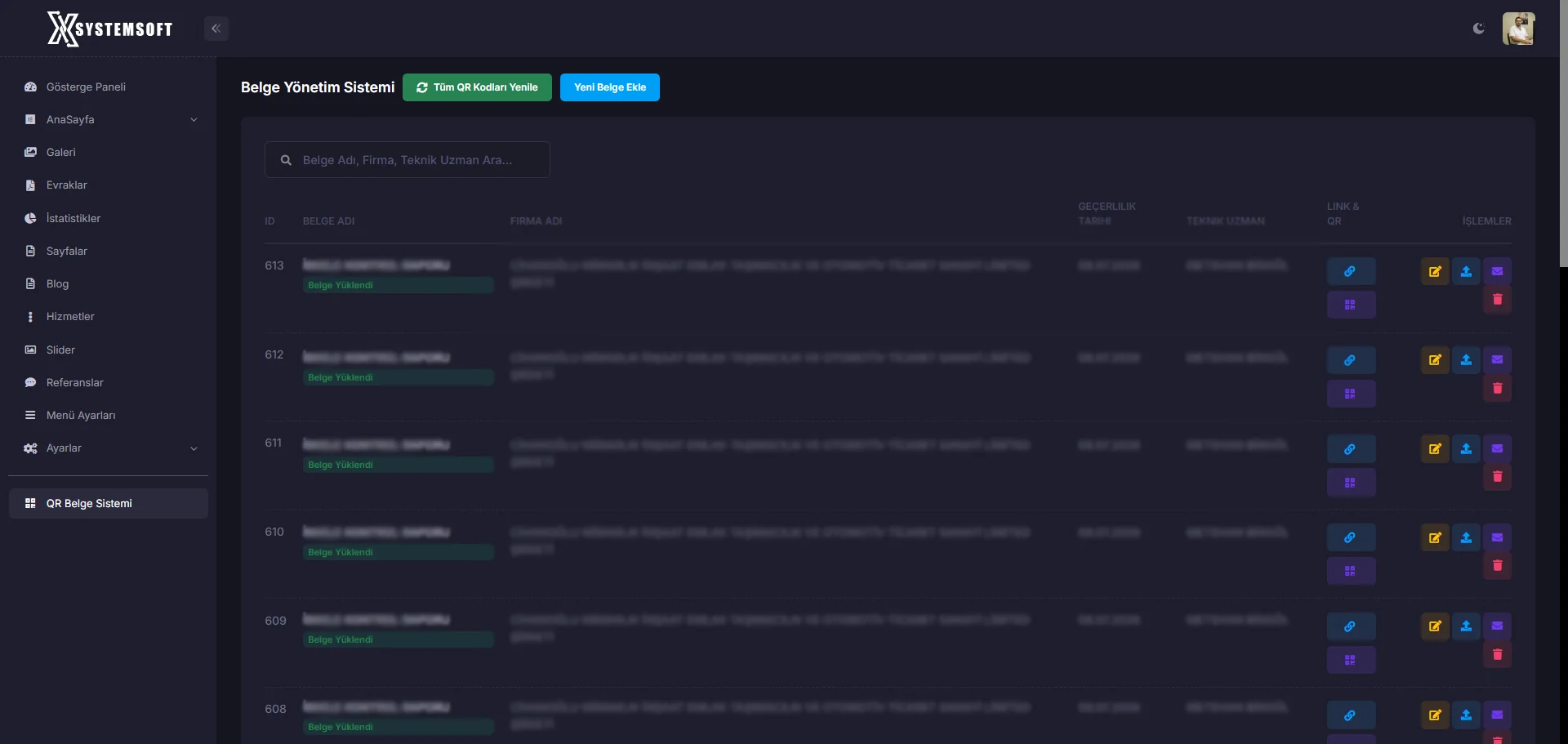Click the upload icon for document 612
The height and width of the screenshot is (744, 1568).
[1466, 359]
